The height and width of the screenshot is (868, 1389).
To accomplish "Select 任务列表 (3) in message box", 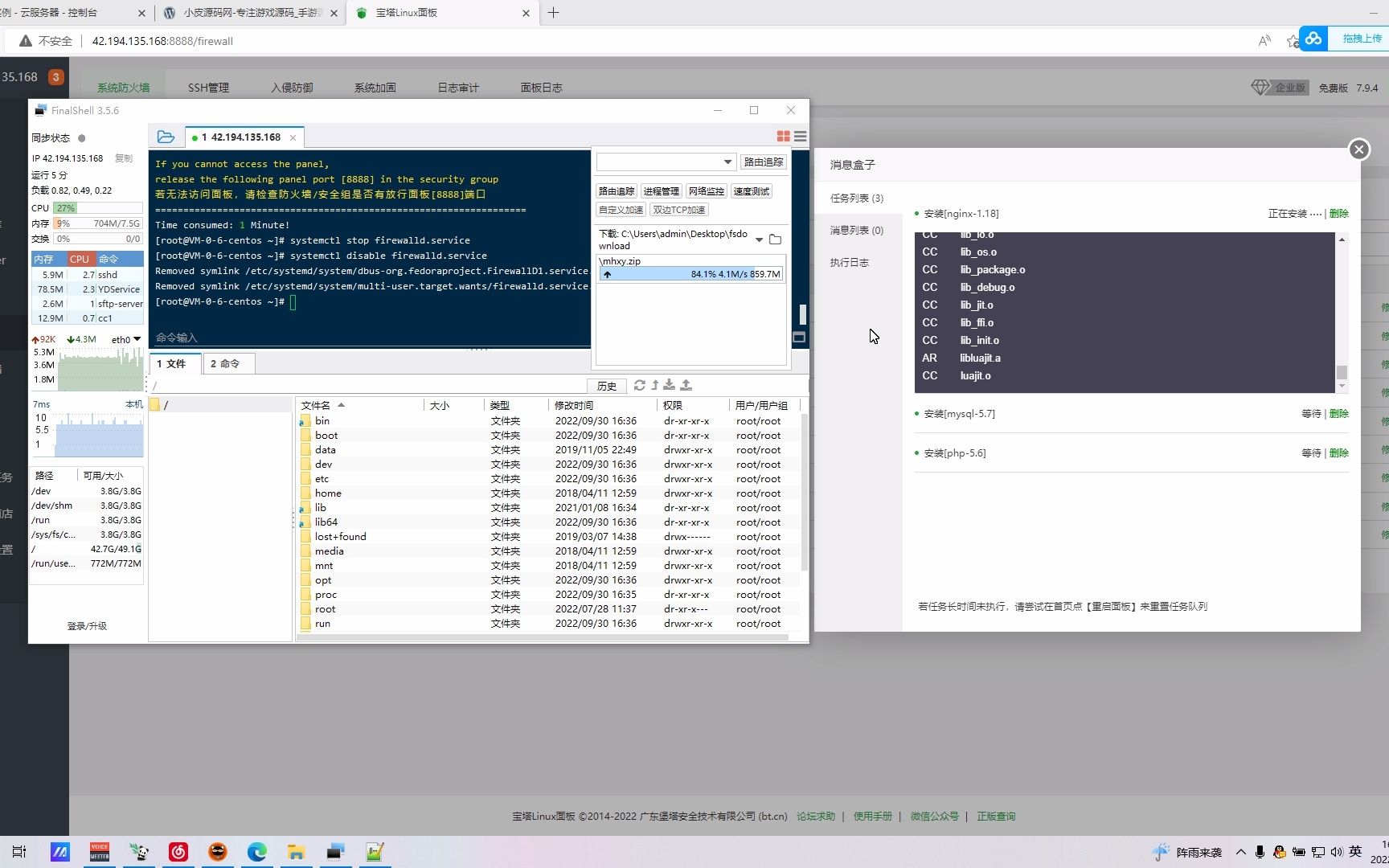I will [x=856, y=198].
